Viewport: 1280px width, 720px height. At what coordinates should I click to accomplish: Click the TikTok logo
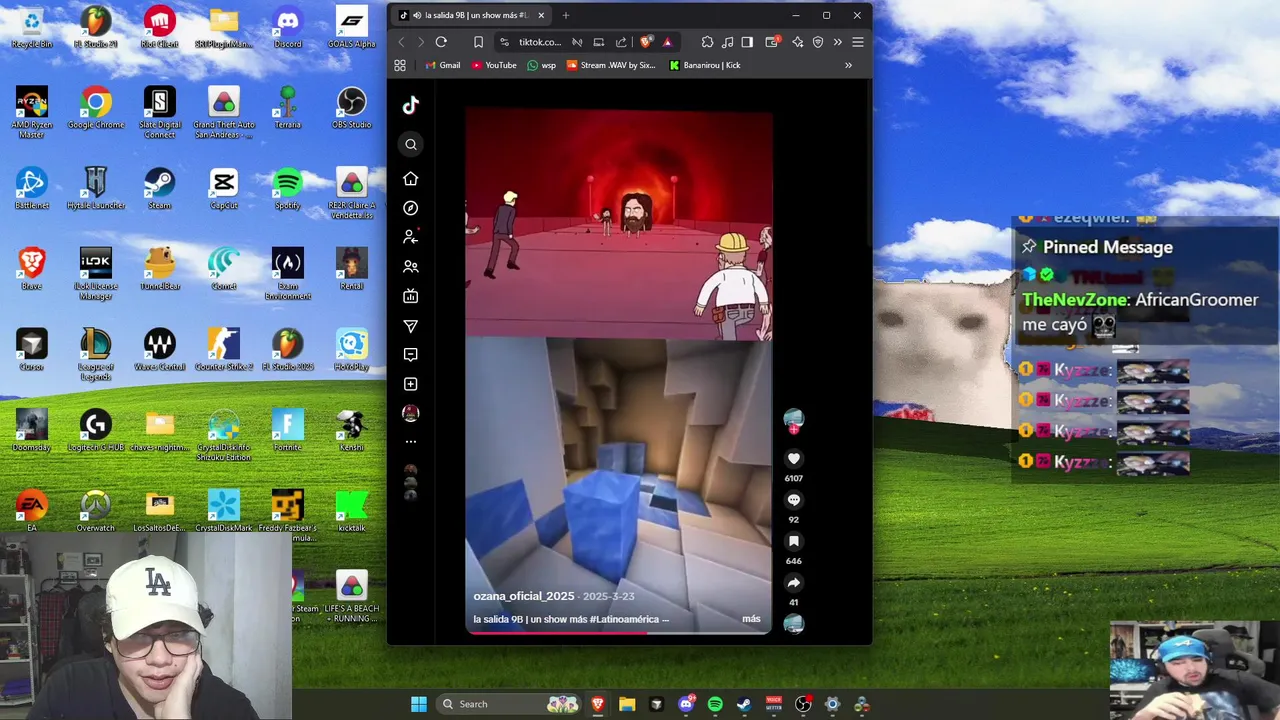[x=411, y=105]
